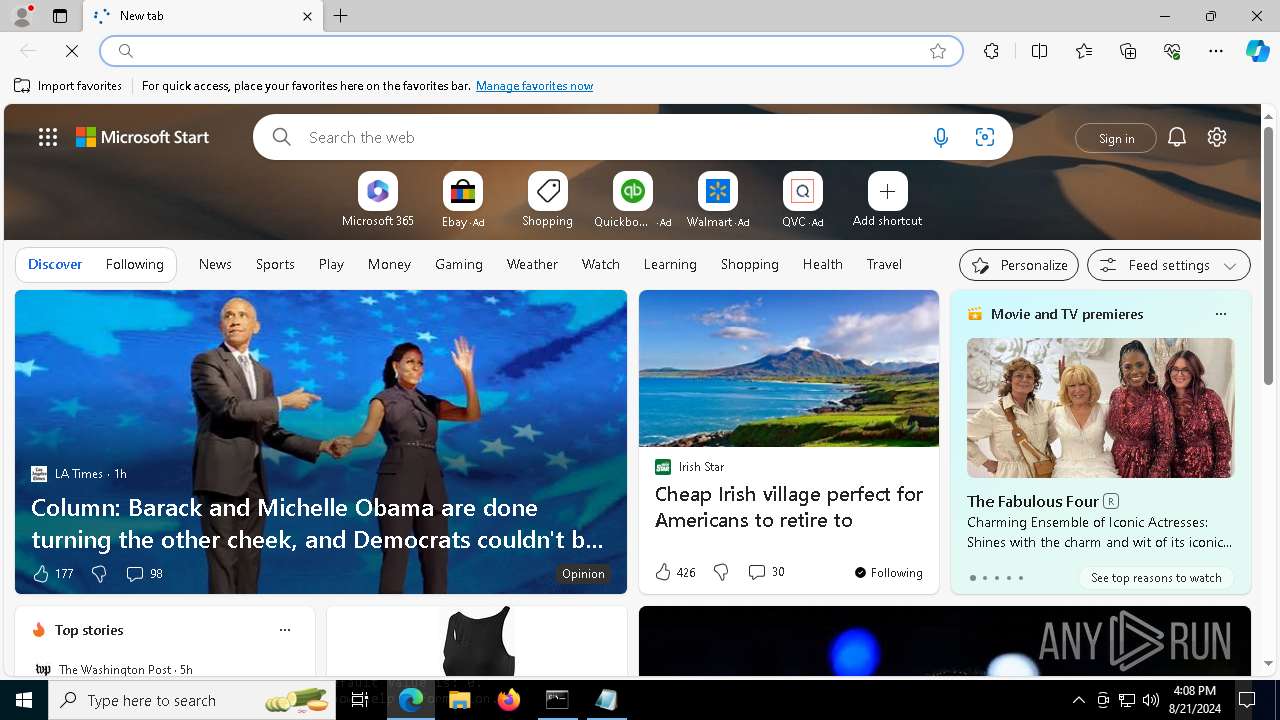Click Manage favorites now link
The image size is (1280, 720).
pyautogui.click(x=534, y=86)
